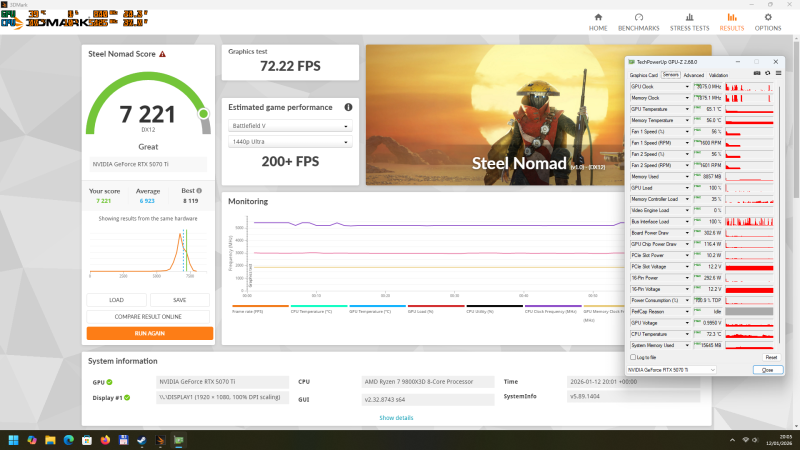Screen dimensions: 800x450
Task: Open the GPU selector dropdown in GPU-Z
Action: click(x=671, y=370)
